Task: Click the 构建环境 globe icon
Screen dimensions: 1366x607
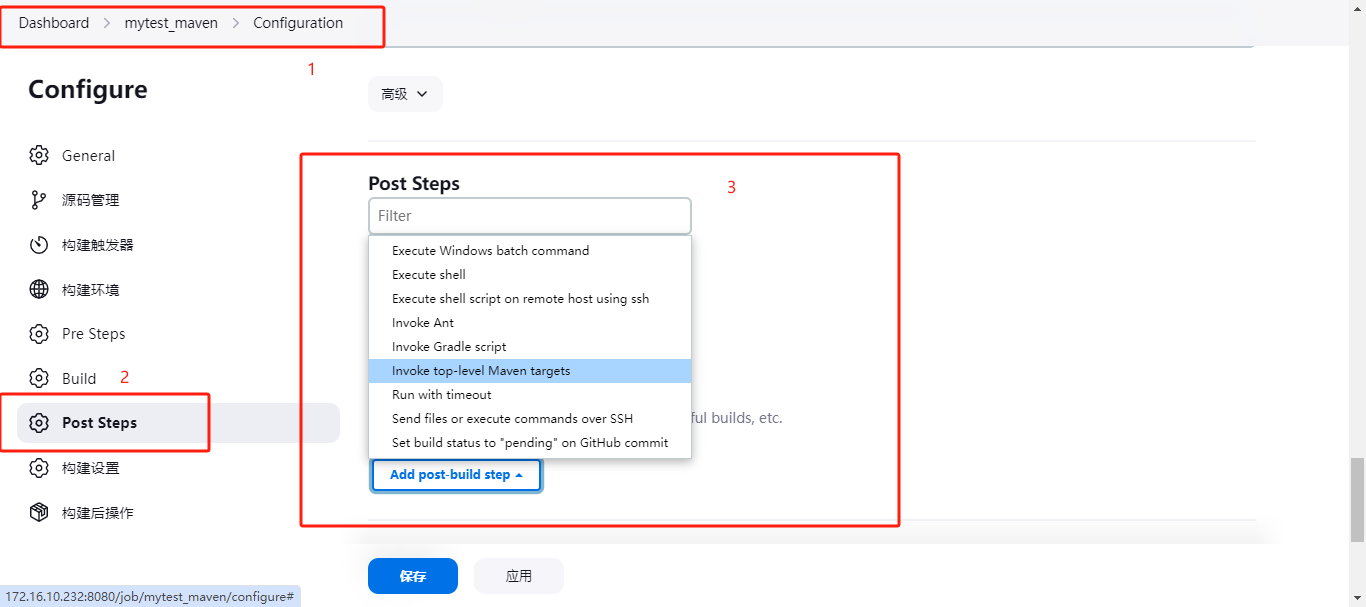Action: coord(39,290)
